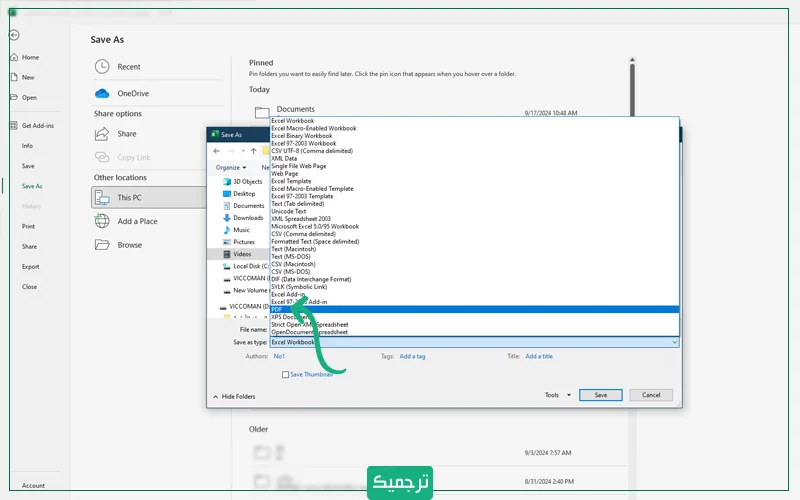Click the back arrow in the Backstage sidebar

[x=14, y=35]
